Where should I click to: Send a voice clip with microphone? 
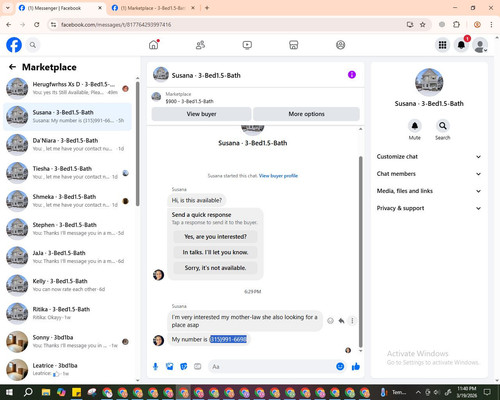click(155, 367)
